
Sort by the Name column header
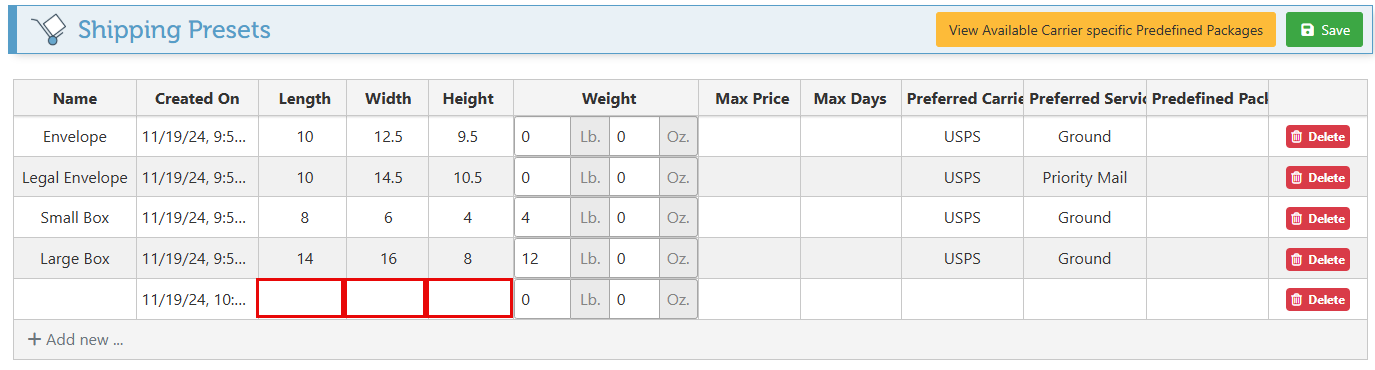coord(75,98)
